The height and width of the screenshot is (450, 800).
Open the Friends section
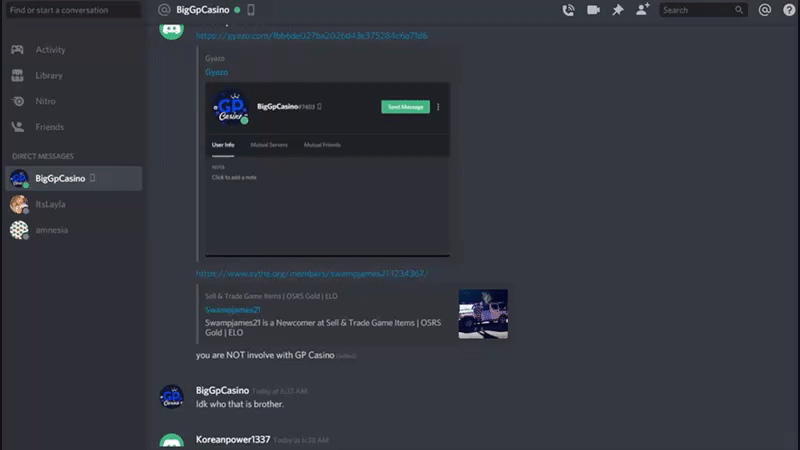[x=73, y=127]
